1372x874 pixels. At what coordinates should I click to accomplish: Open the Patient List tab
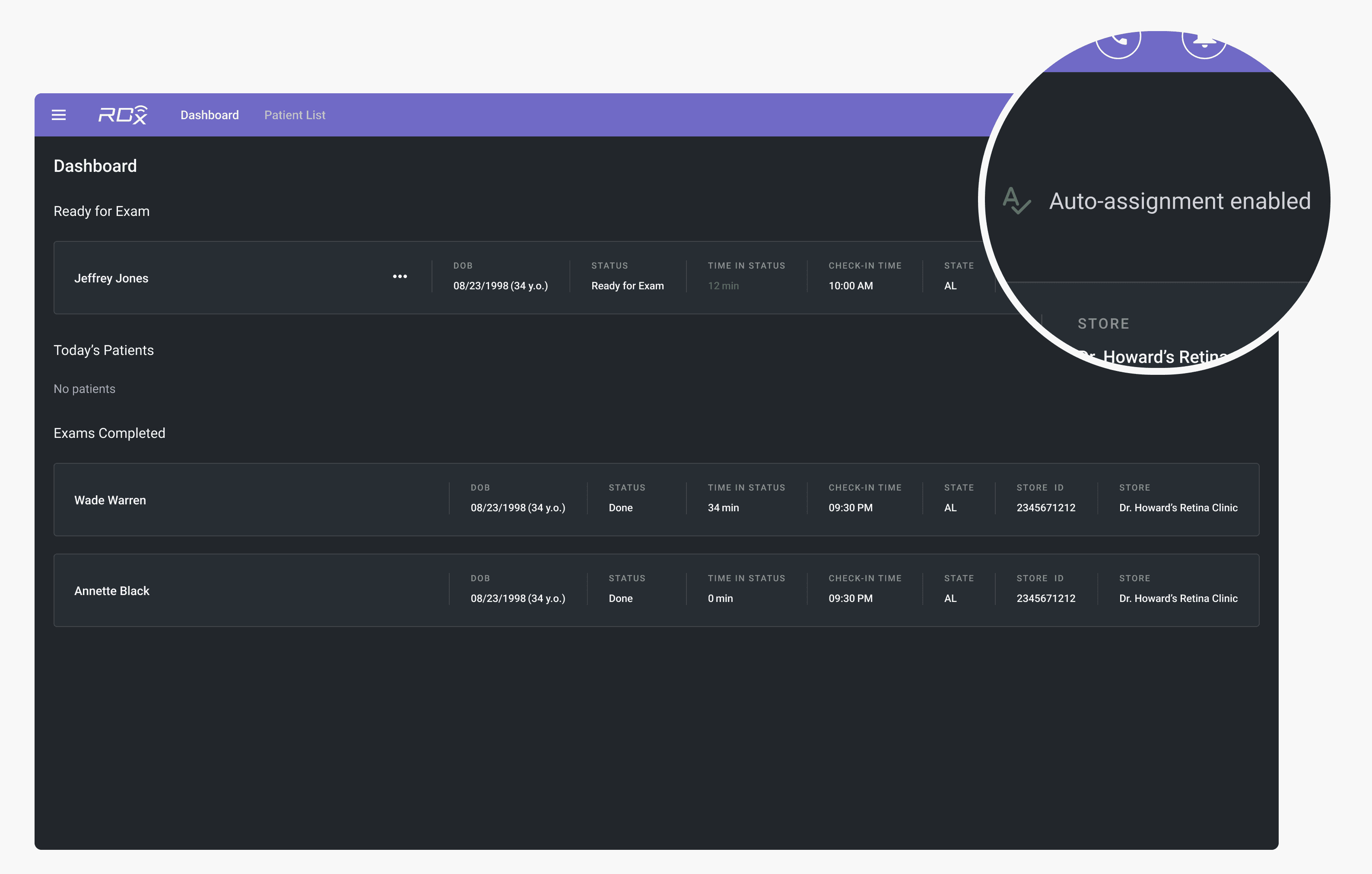[x=295, y=115]
